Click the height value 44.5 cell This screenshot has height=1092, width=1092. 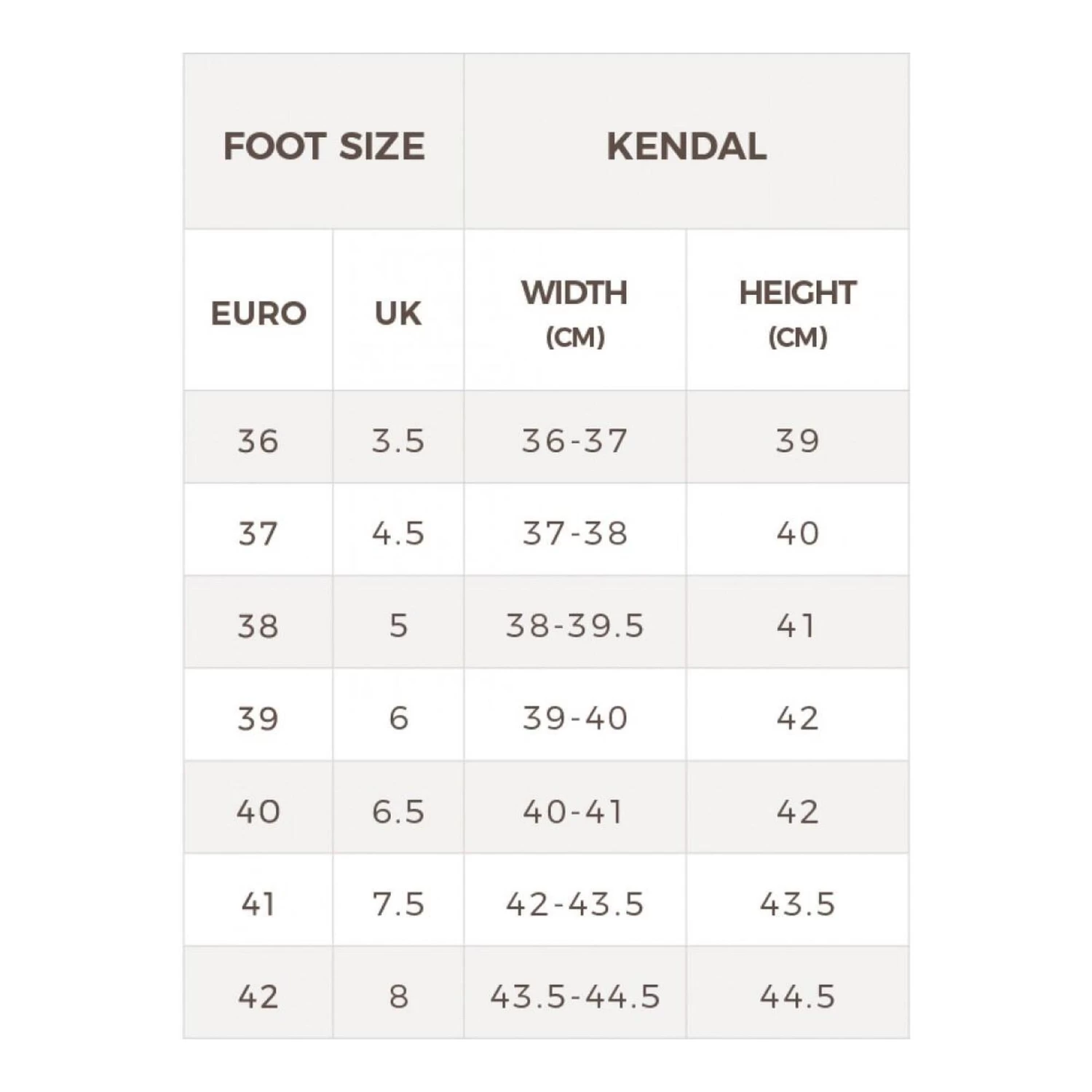(x=798, y=997)
